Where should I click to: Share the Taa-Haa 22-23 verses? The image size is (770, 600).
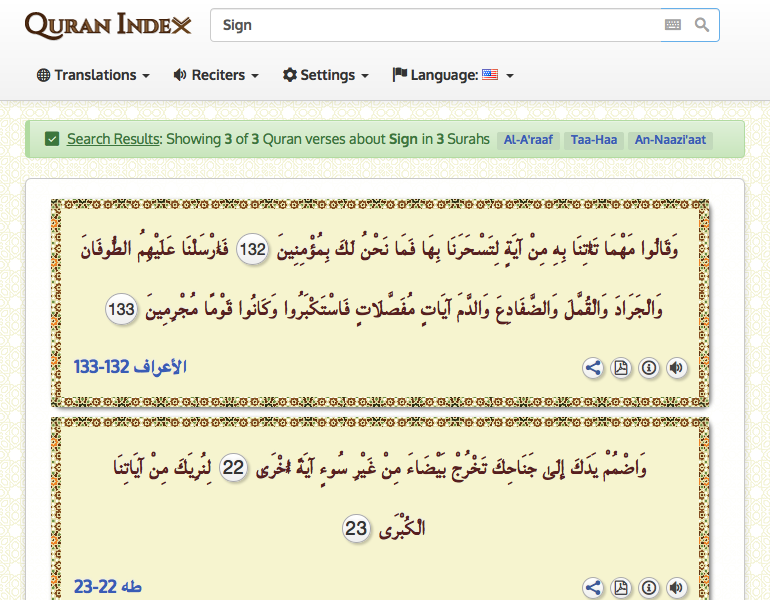(593, 588)
